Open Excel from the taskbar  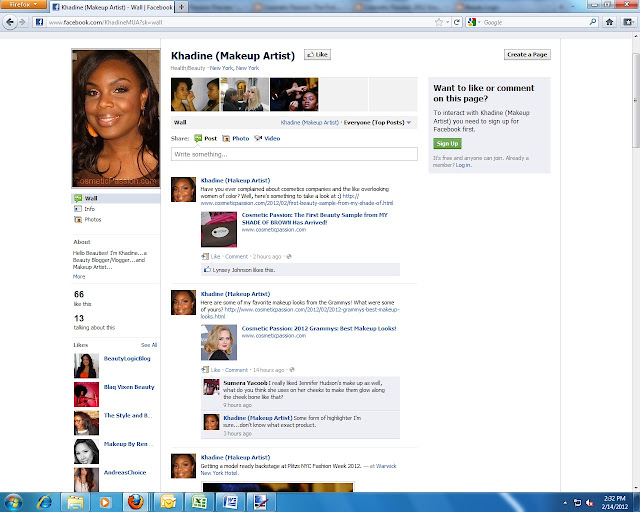[x=199, y=502]
